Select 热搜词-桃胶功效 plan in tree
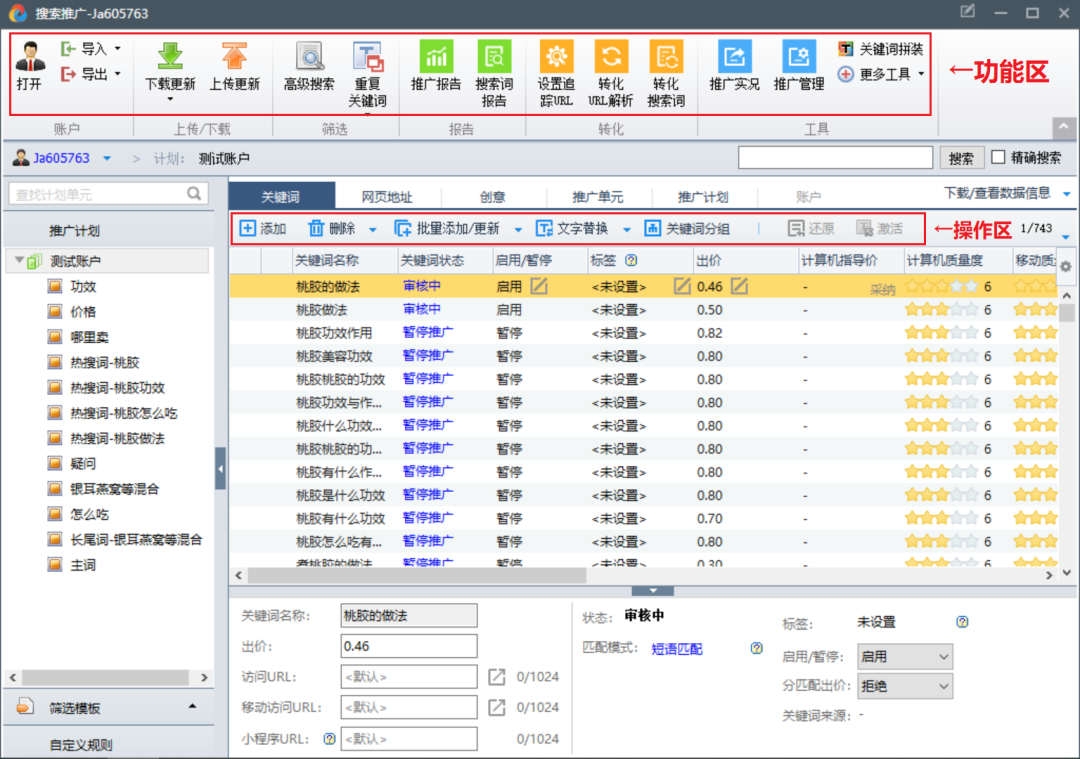The width and height of the screenshot is (1080, 759). [117, 388]
